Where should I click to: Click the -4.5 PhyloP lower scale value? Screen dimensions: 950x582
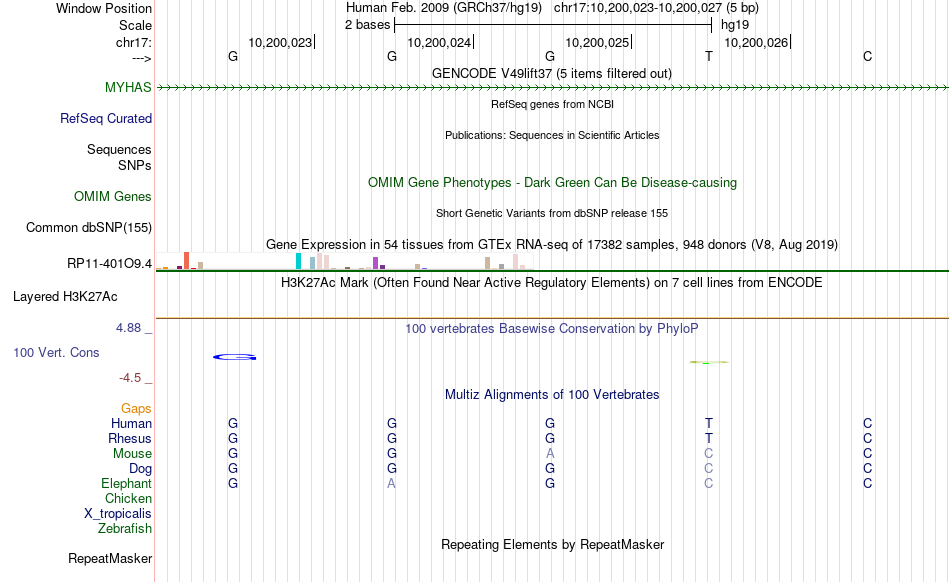[x=130, y=378]
